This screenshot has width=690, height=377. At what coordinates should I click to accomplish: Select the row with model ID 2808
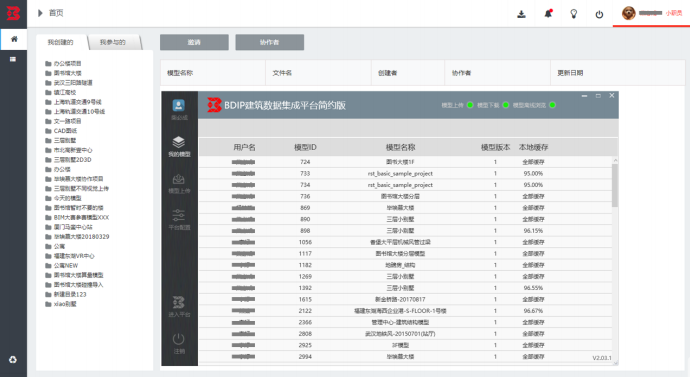point(405,333)
